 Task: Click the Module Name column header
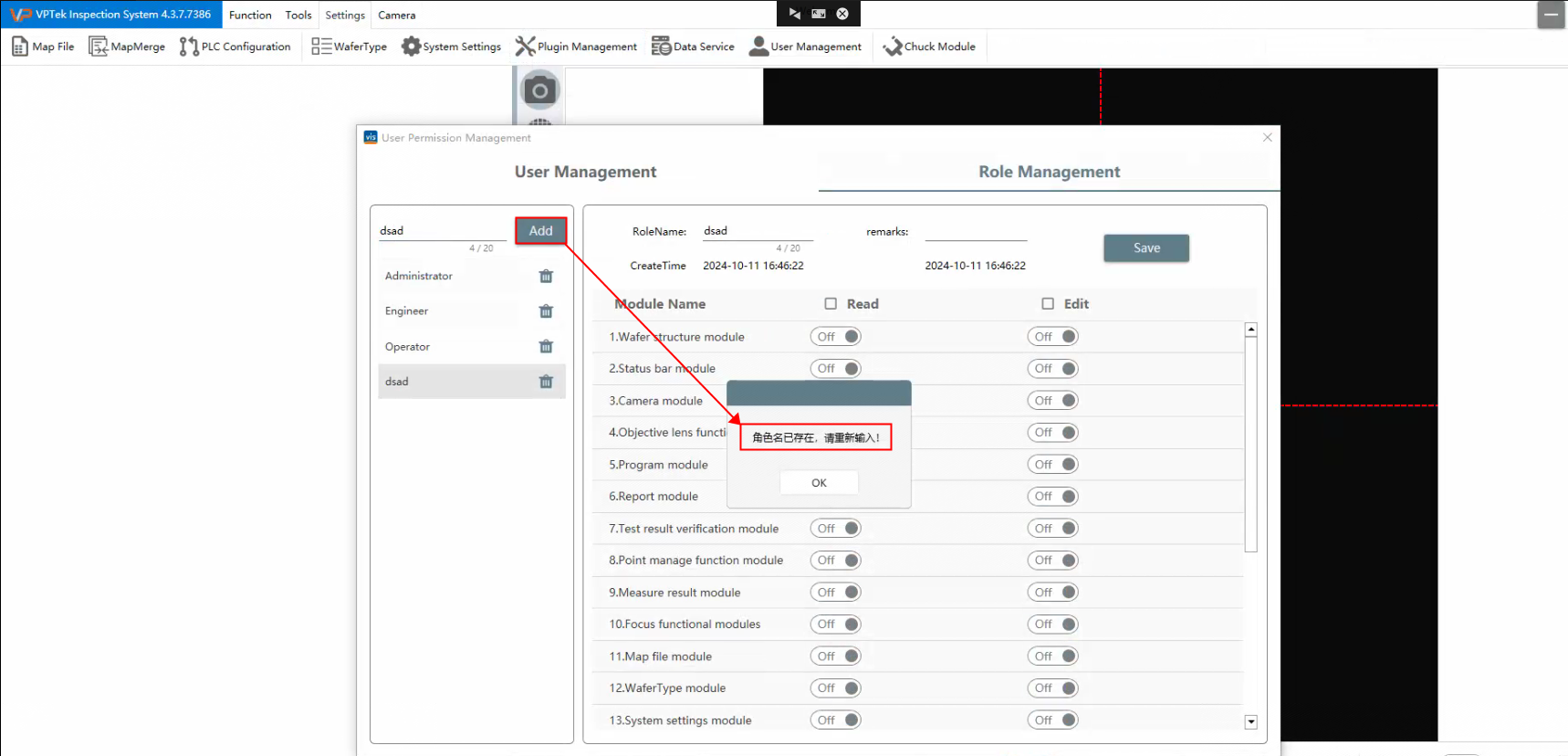click(x=660, y=304)
